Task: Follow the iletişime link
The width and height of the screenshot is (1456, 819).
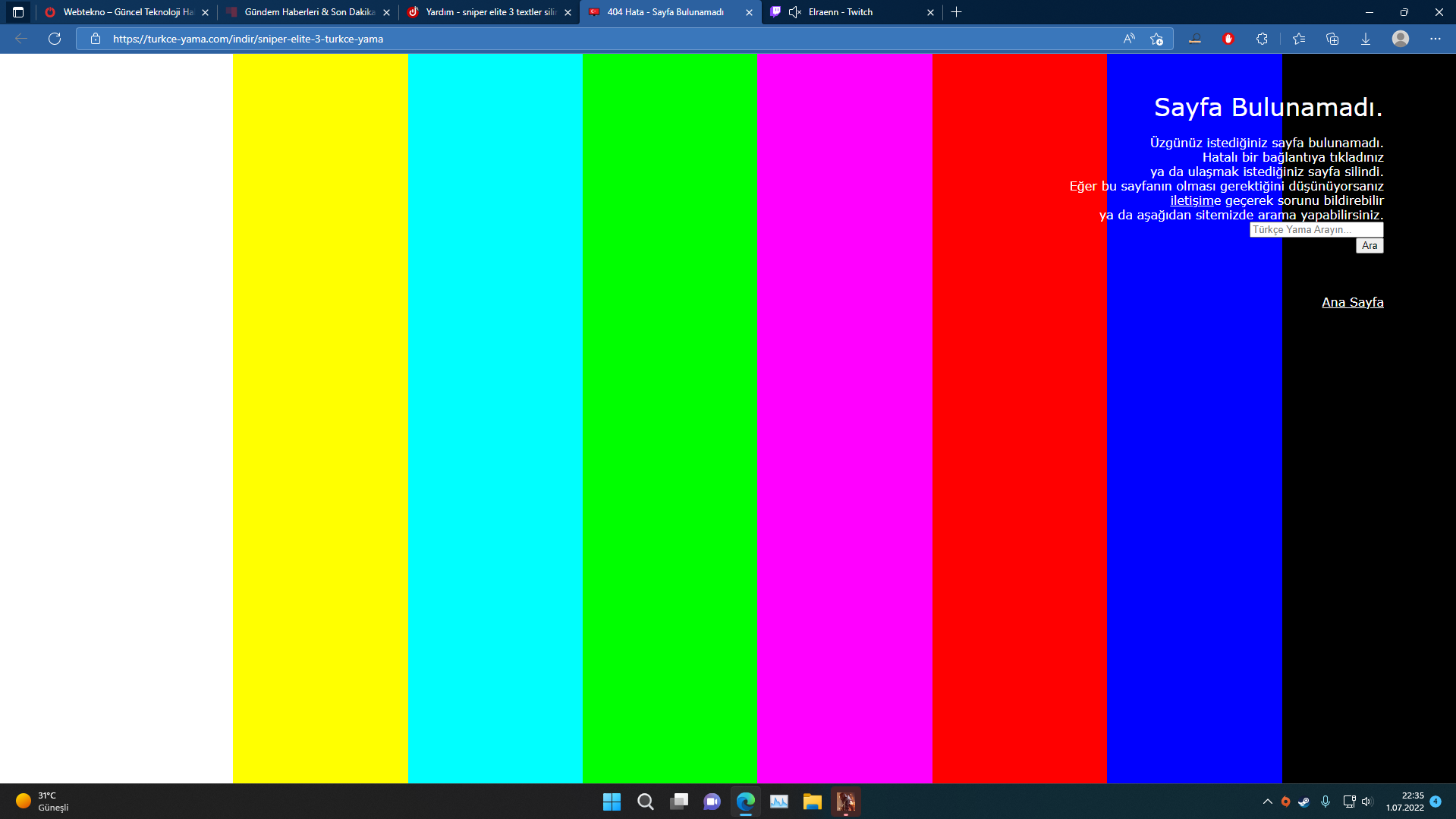Action: point(1196,200)
